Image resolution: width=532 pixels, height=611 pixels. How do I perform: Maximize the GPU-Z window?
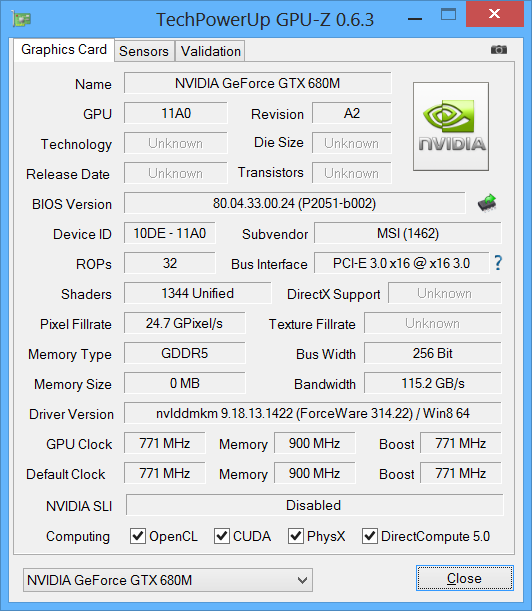[448, 15]
